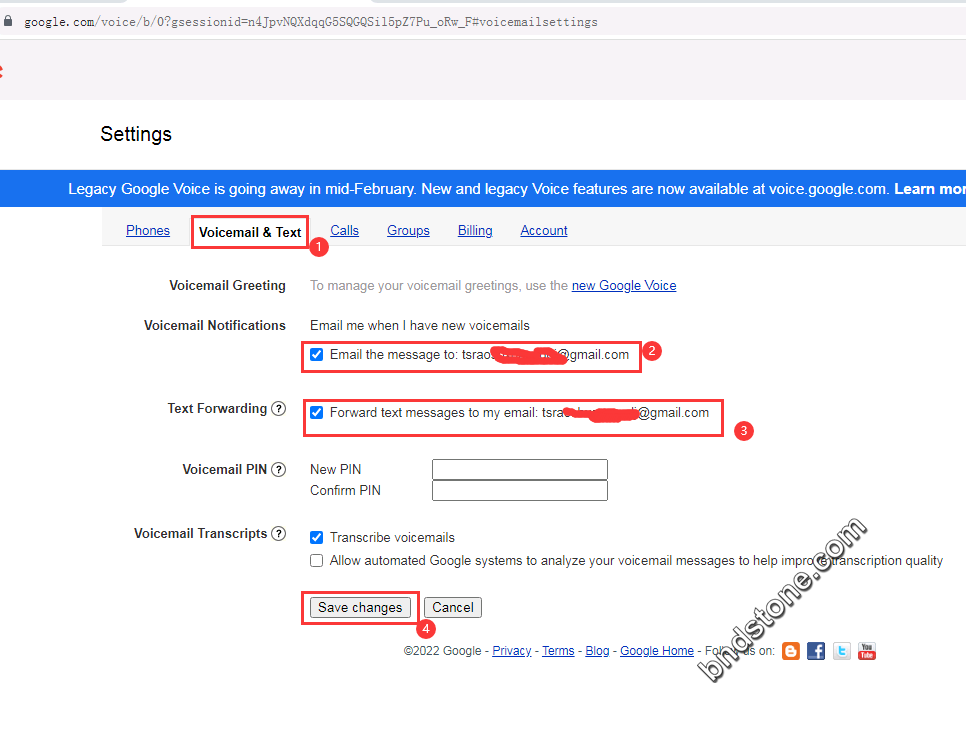Follow the 'new Google Voice' link

pos(624,285)
